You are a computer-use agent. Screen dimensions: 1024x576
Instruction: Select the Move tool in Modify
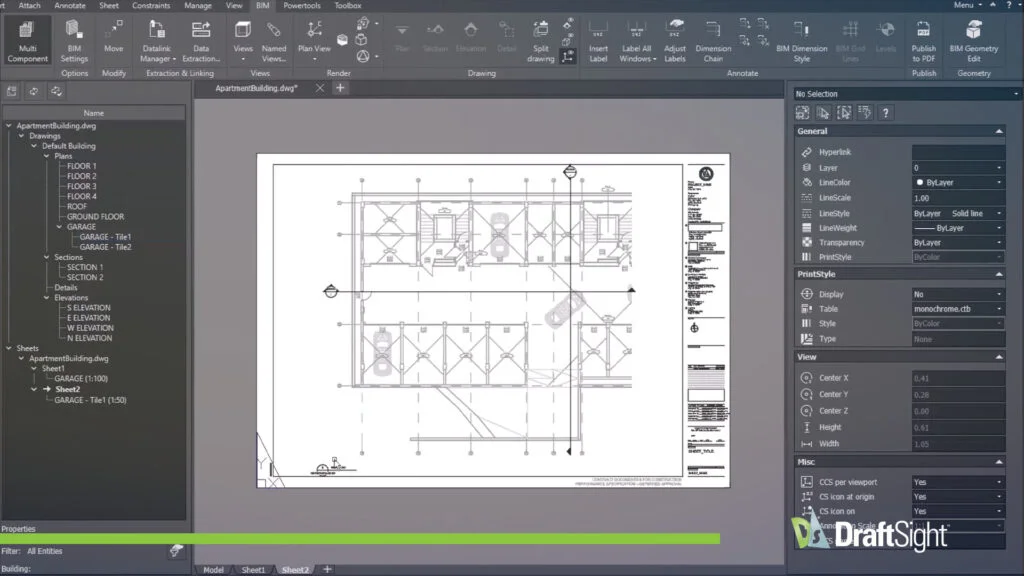click(114, 32)
